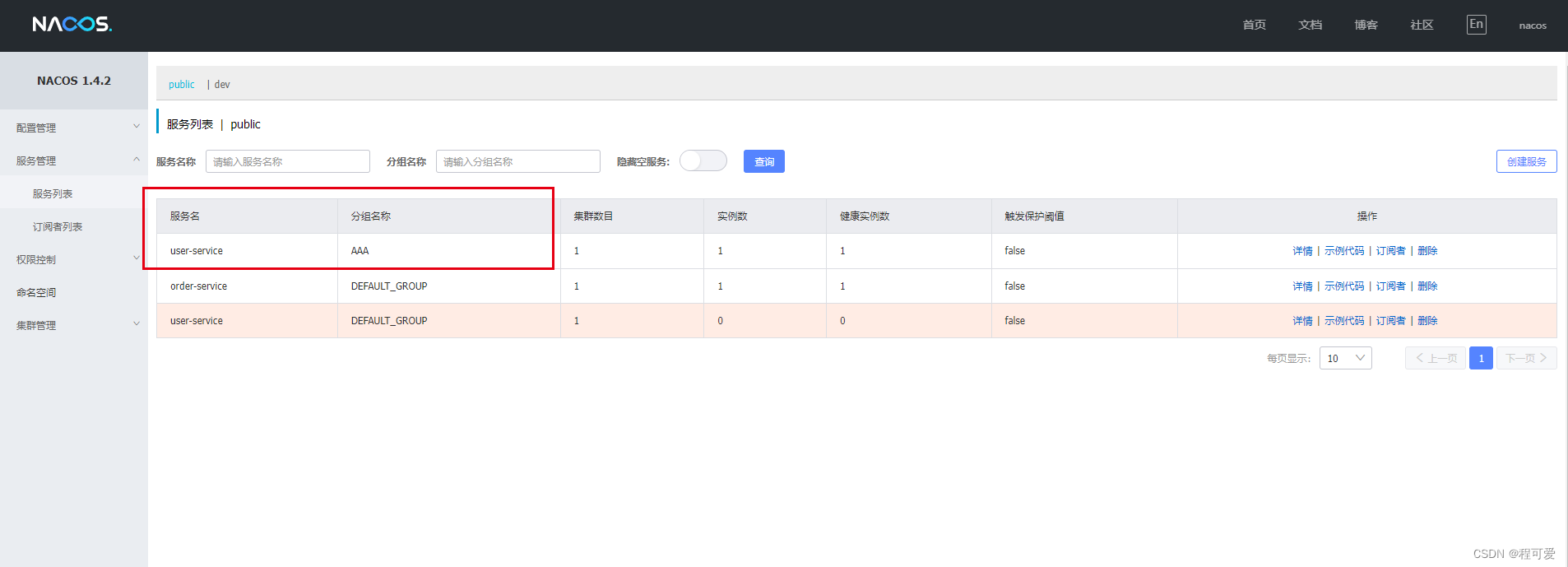Open the page size dropdown showing 10
This screenshot has height=567, width=1568.
pos(1345,358)
